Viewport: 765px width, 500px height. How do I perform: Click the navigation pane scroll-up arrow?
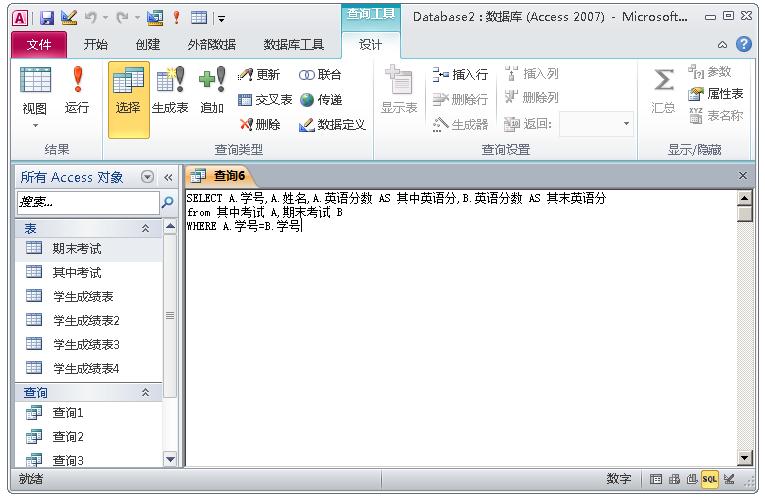pos(170,226)
